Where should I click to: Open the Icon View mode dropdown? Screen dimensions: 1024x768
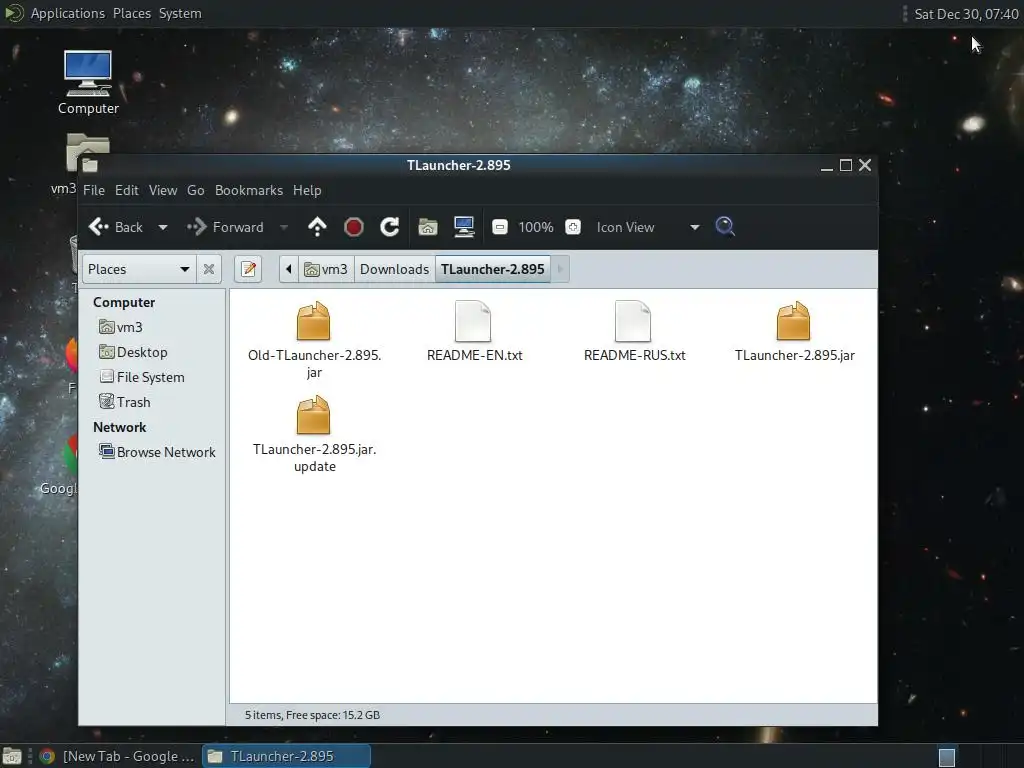(x=647, y=227)
